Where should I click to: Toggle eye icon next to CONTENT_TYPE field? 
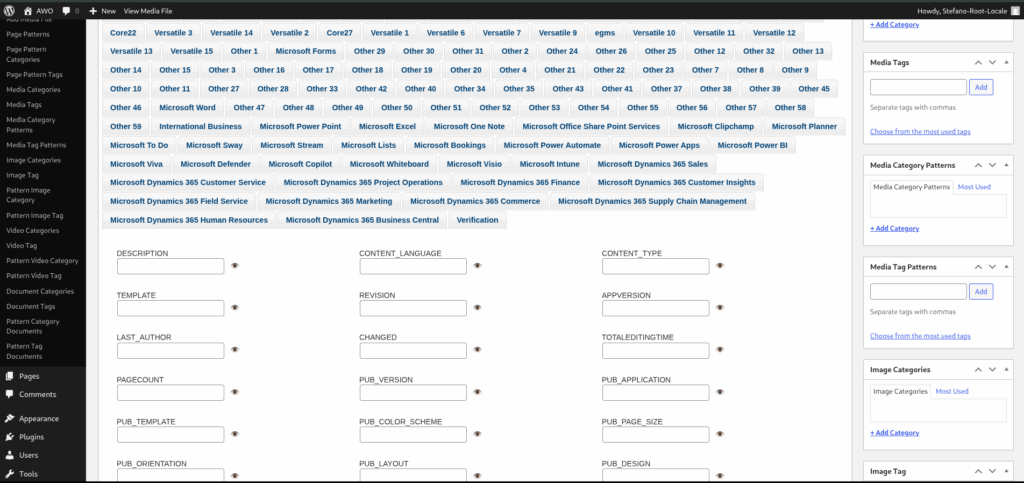[x=720, y=266]
